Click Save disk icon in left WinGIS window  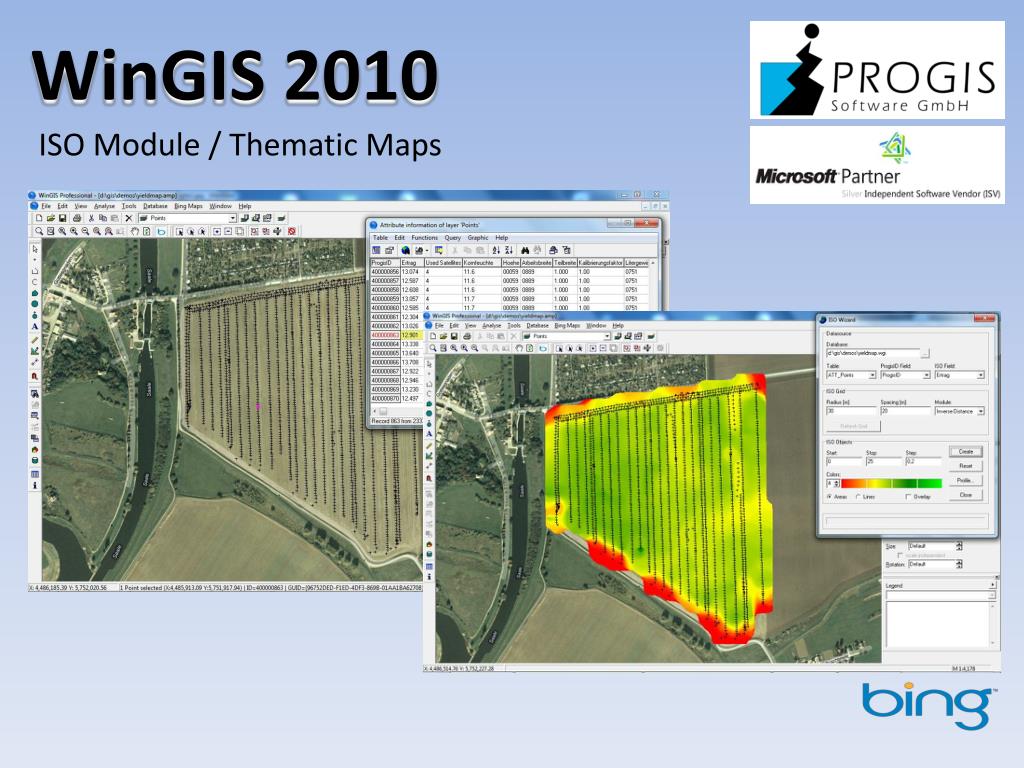(x=63, y=218)
